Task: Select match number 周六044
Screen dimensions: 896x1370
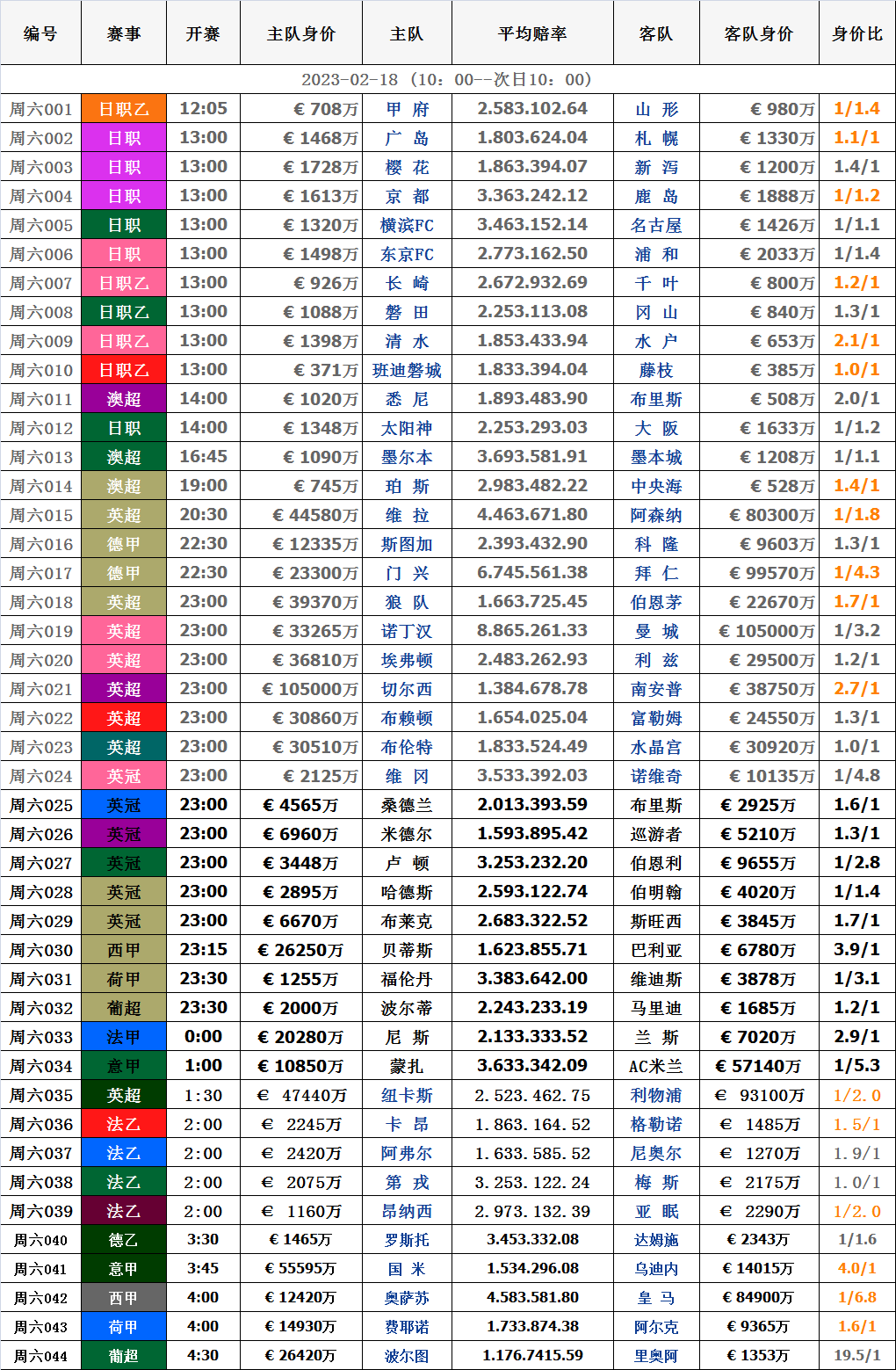Action: 40,1356
